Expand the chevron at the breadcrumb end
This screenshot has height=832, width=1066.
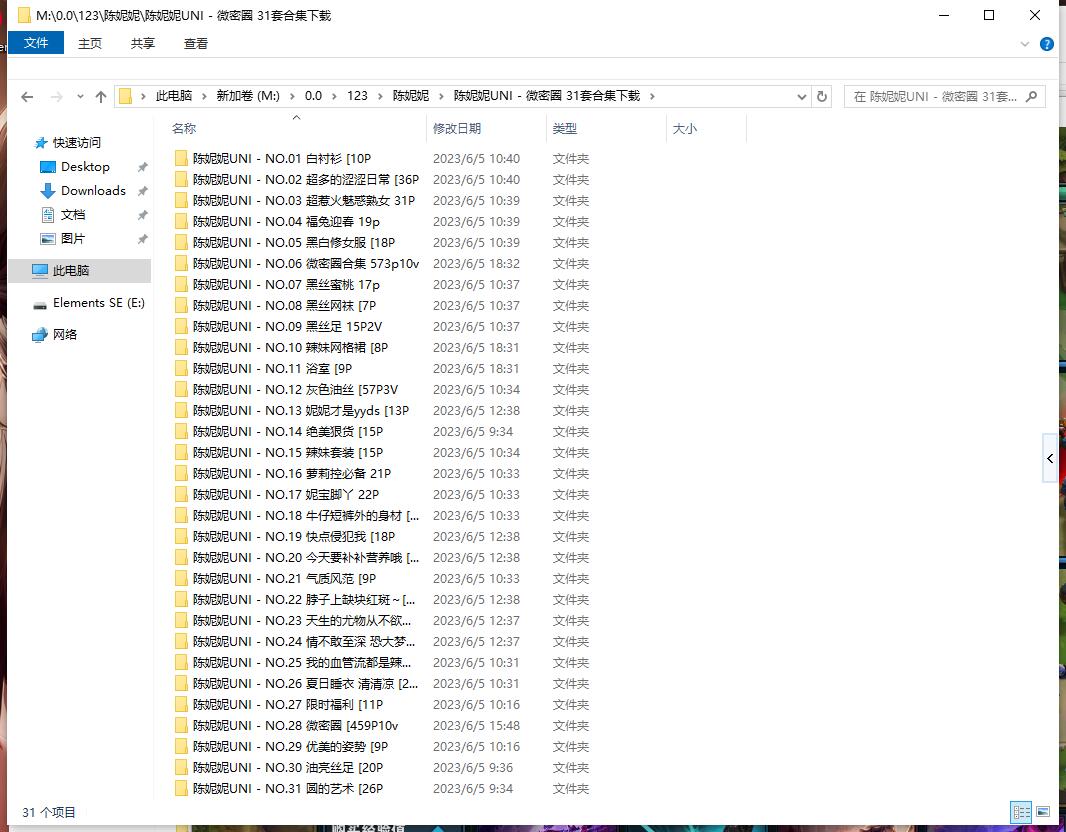652,97
